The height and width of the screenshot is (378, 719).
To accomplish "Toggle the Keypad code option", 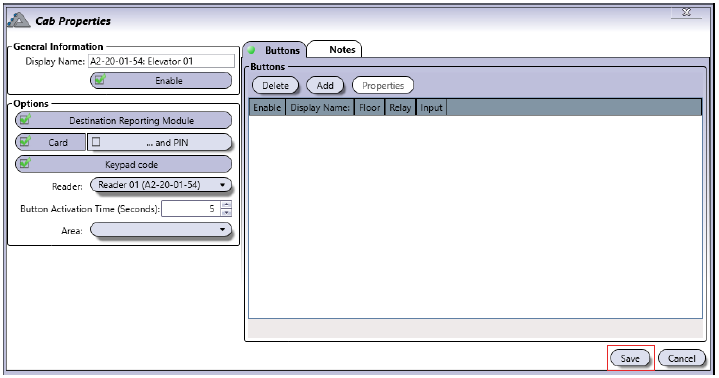I will 123,165.
